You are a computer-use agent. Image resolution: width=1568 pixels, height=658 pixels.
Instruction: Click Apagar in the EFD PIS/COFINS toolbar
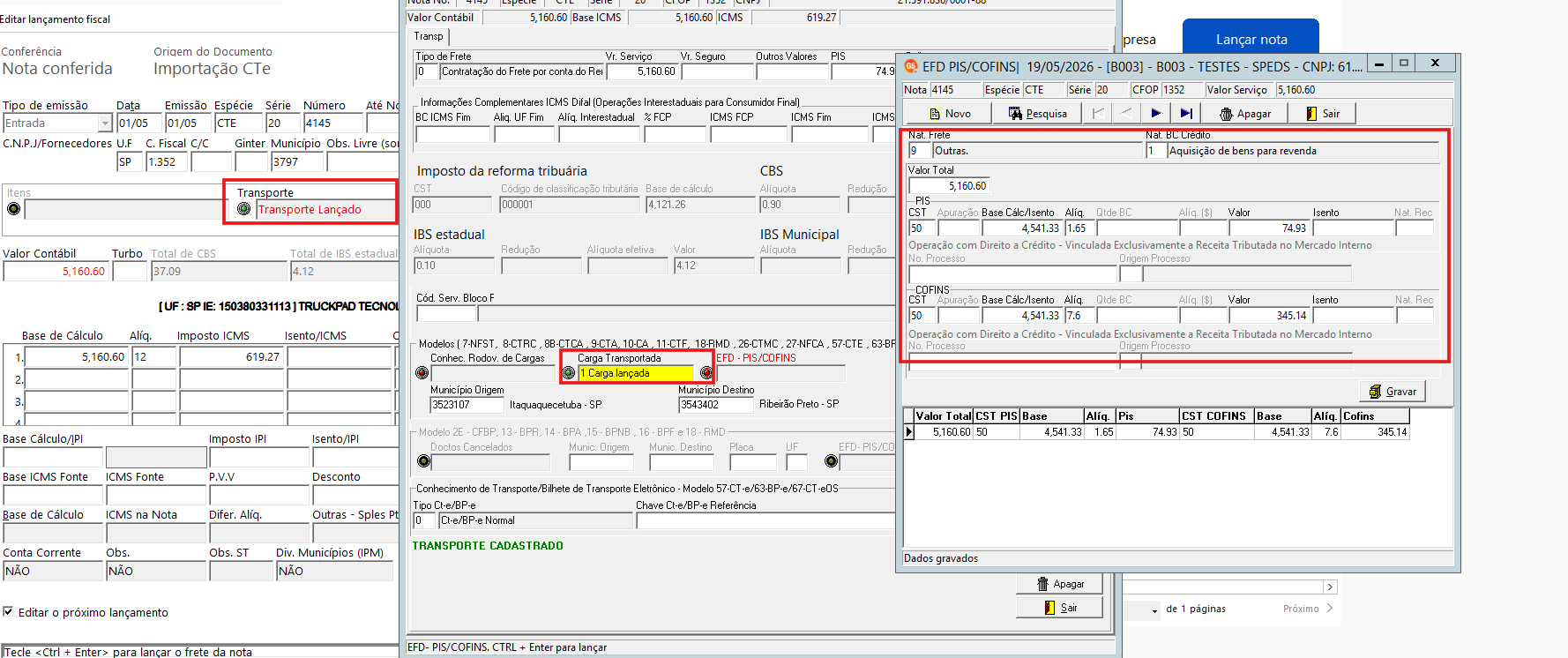pos(1244,114)
